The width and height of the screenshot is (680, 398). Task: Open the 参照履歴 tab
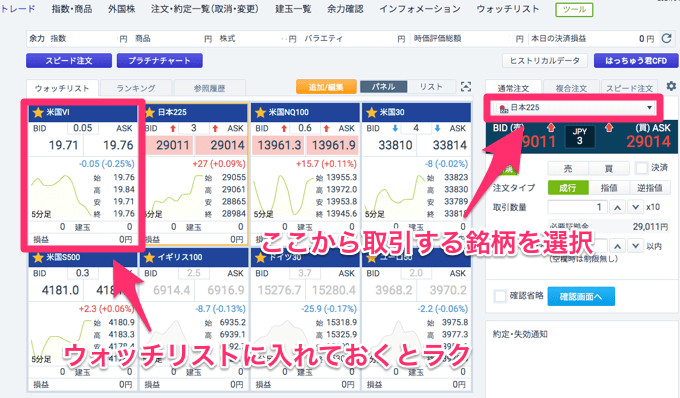pyautogui.click(x=209, y=88)
